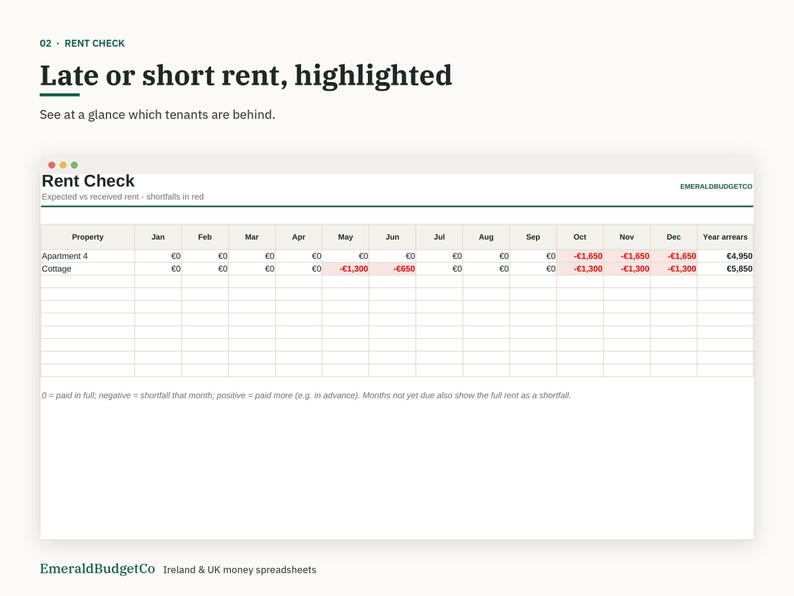
Task: Select the May column header
Action: point(345,237)
